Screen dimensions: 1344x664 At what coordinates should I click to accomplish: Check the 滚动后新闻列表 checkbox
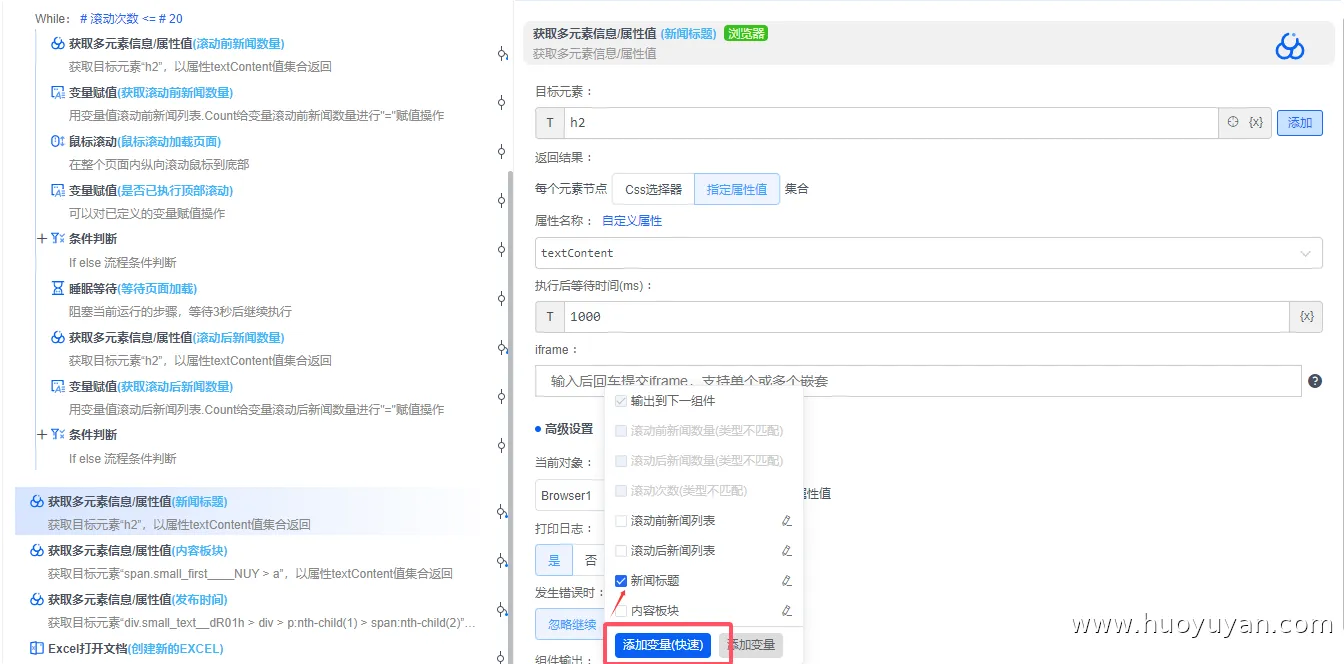622,550
